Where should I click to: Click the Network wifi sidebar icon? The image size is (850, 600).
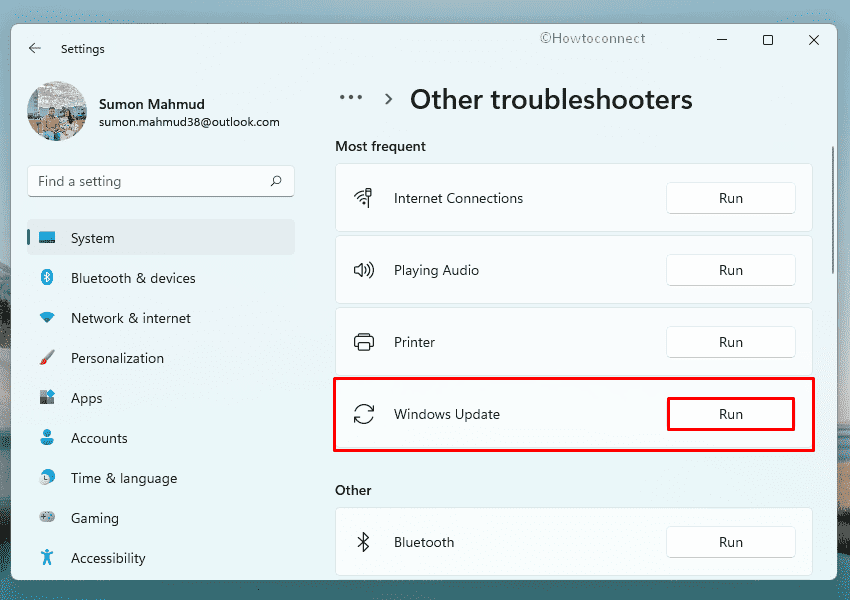[x=47, y=318]
